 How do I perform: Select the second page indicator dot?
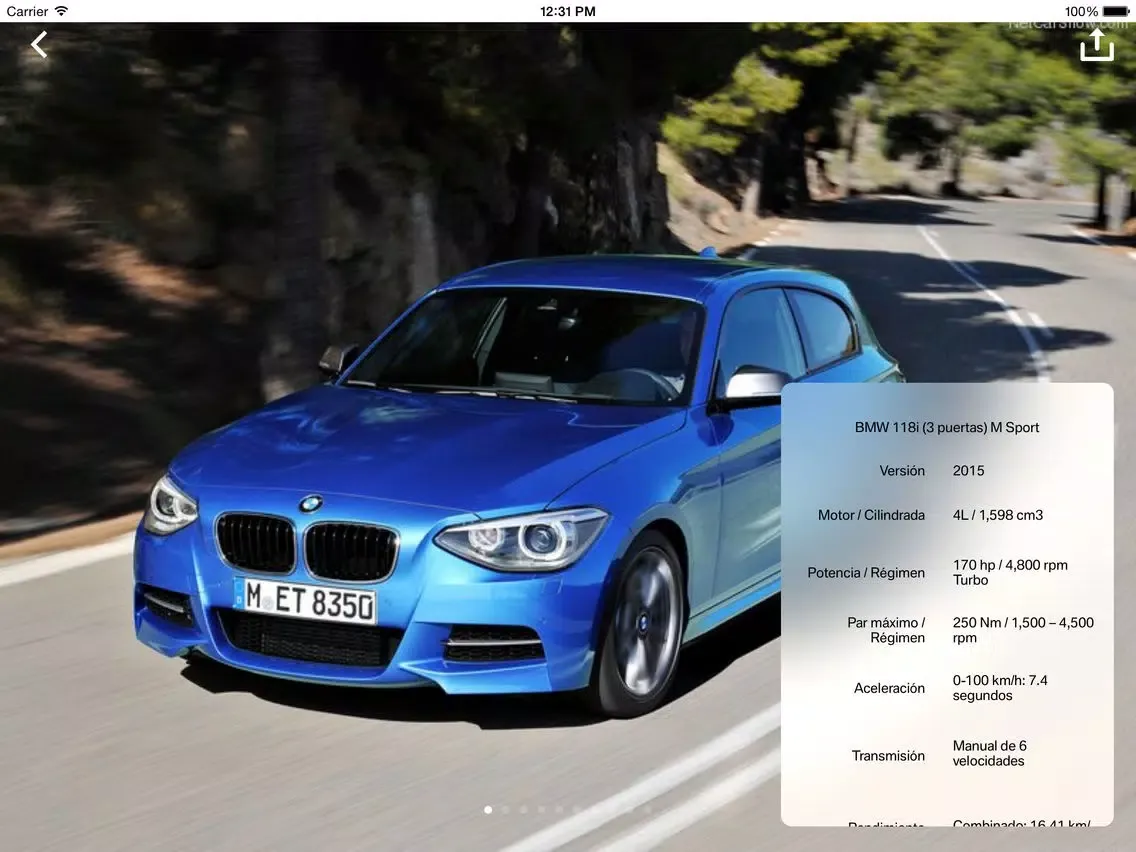click(x=506, y=810)
